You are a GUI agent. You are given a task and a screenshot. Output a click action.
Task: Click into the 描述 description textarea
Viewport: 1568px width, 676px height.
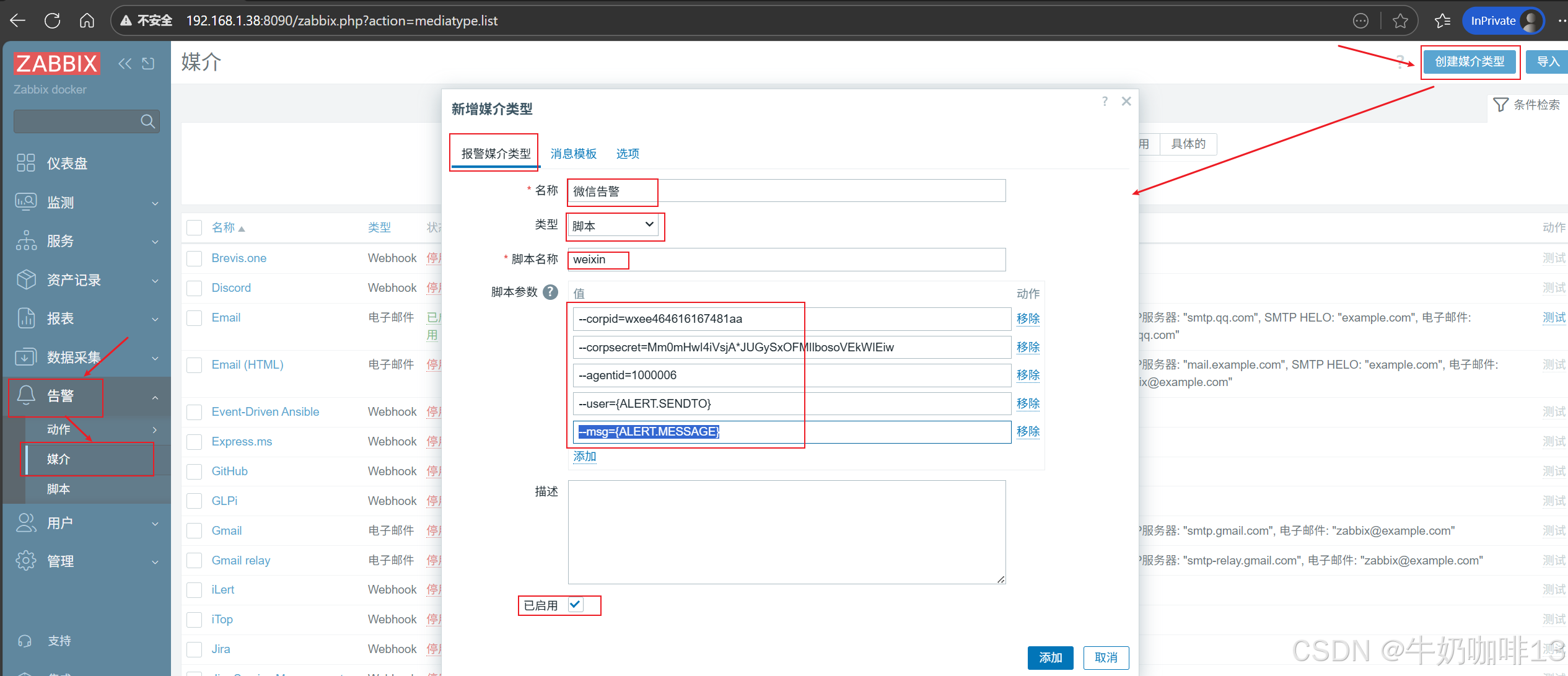[x=786, y=532]
